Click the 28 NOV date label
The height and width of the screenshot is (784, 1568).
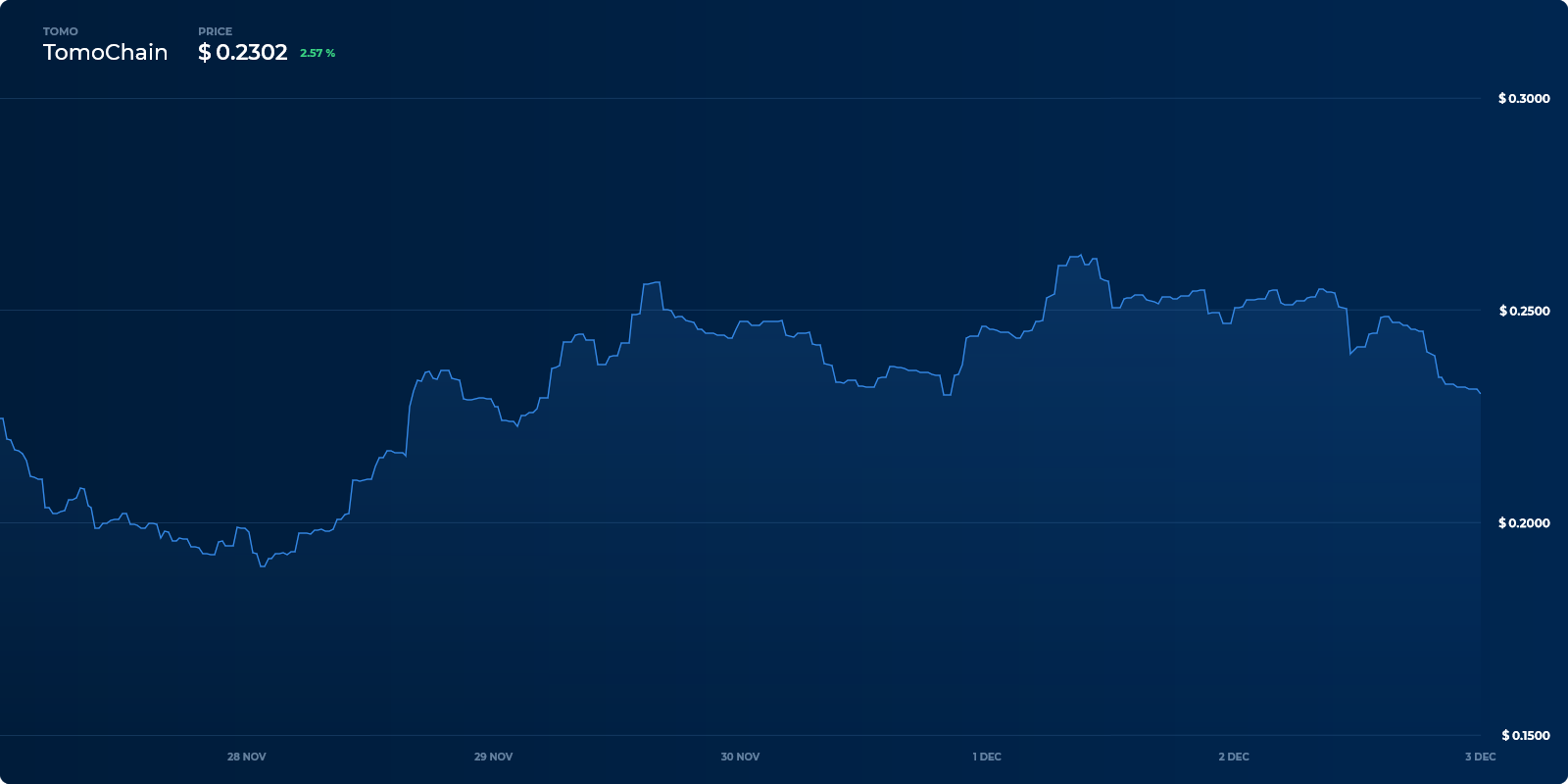(247, 757)
